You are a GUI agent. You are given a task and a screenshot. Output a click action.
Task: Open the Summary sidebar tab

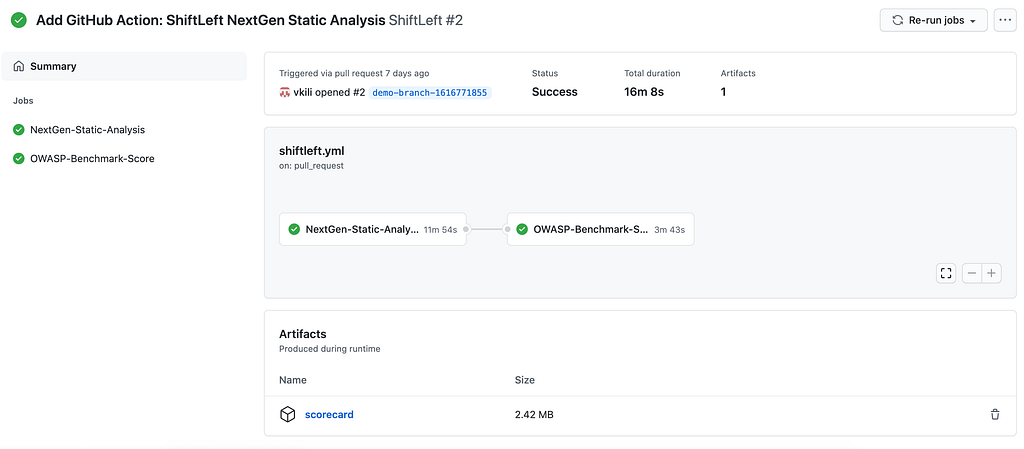pos(124,66)
